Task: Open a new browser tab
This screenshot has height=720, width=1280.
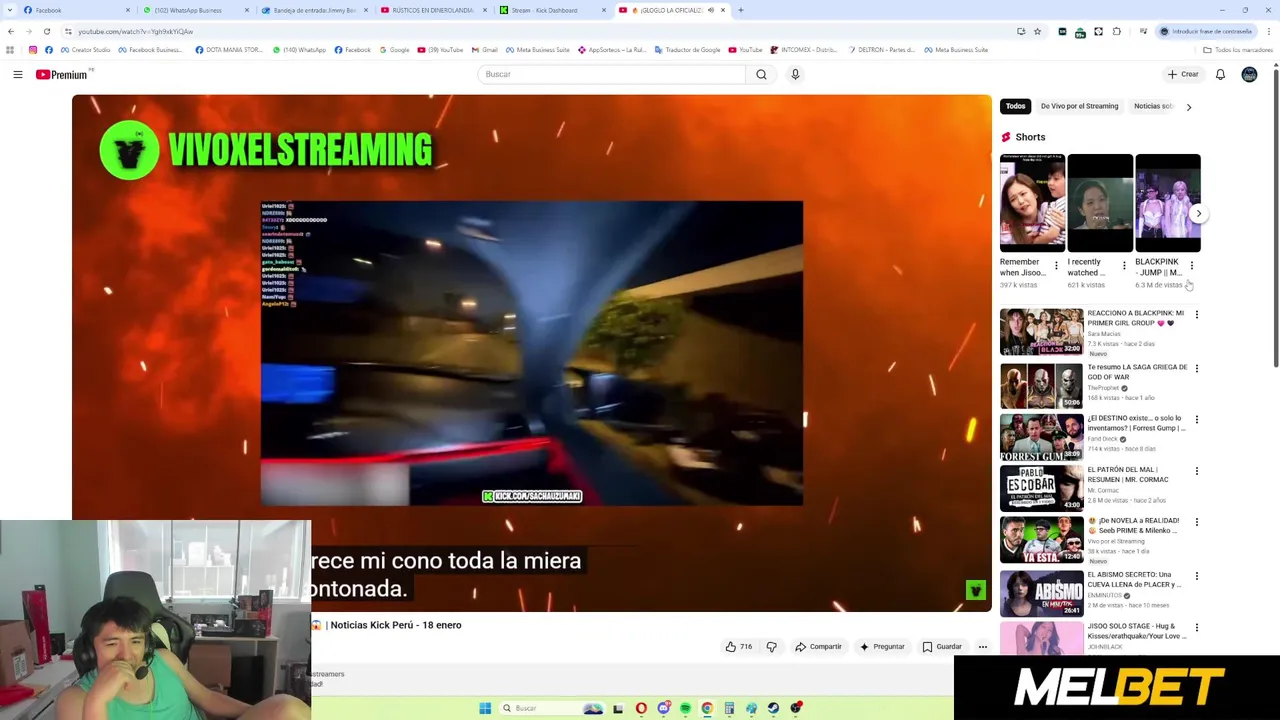Action: click(x=740, y=10)
